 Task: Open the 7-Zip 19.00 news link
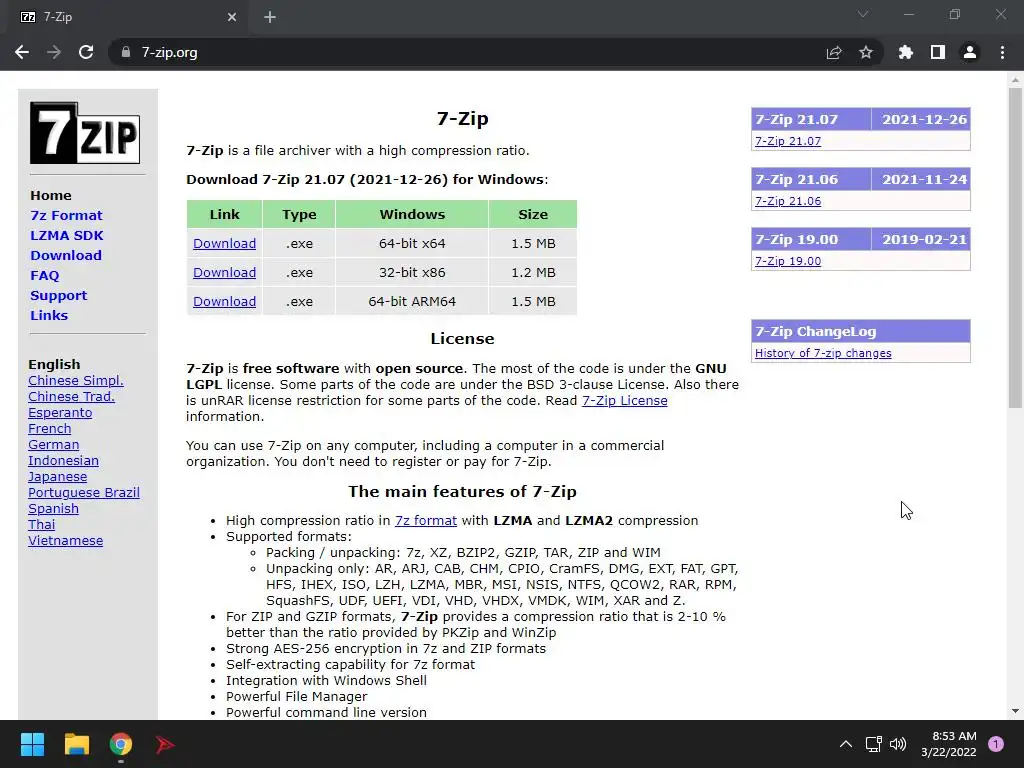click(x=788, y=261)
